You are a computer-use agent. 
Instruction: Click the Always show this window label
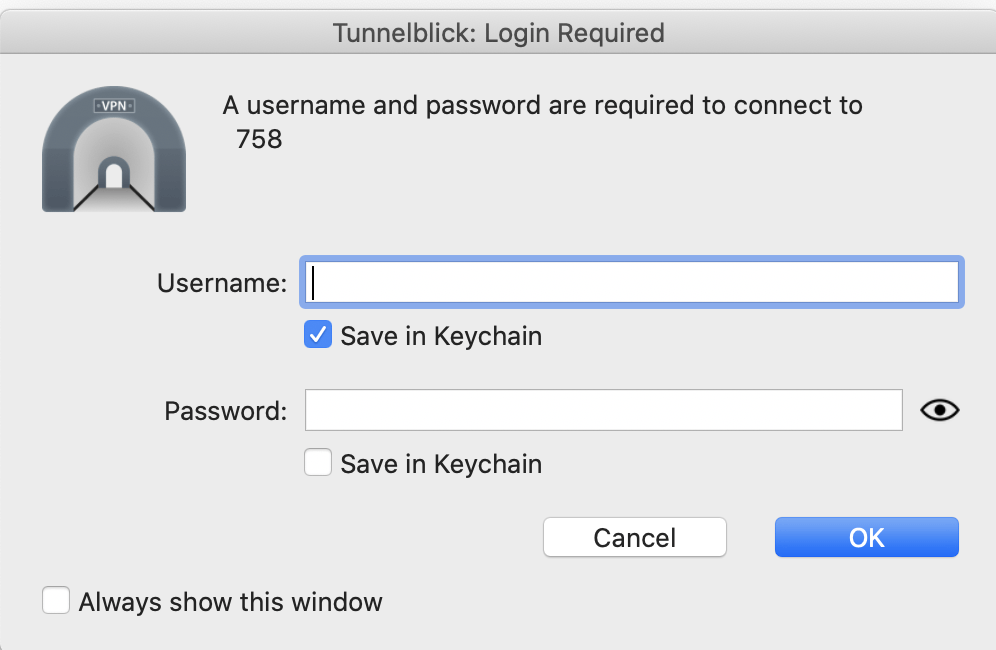[x=230, y=602]
